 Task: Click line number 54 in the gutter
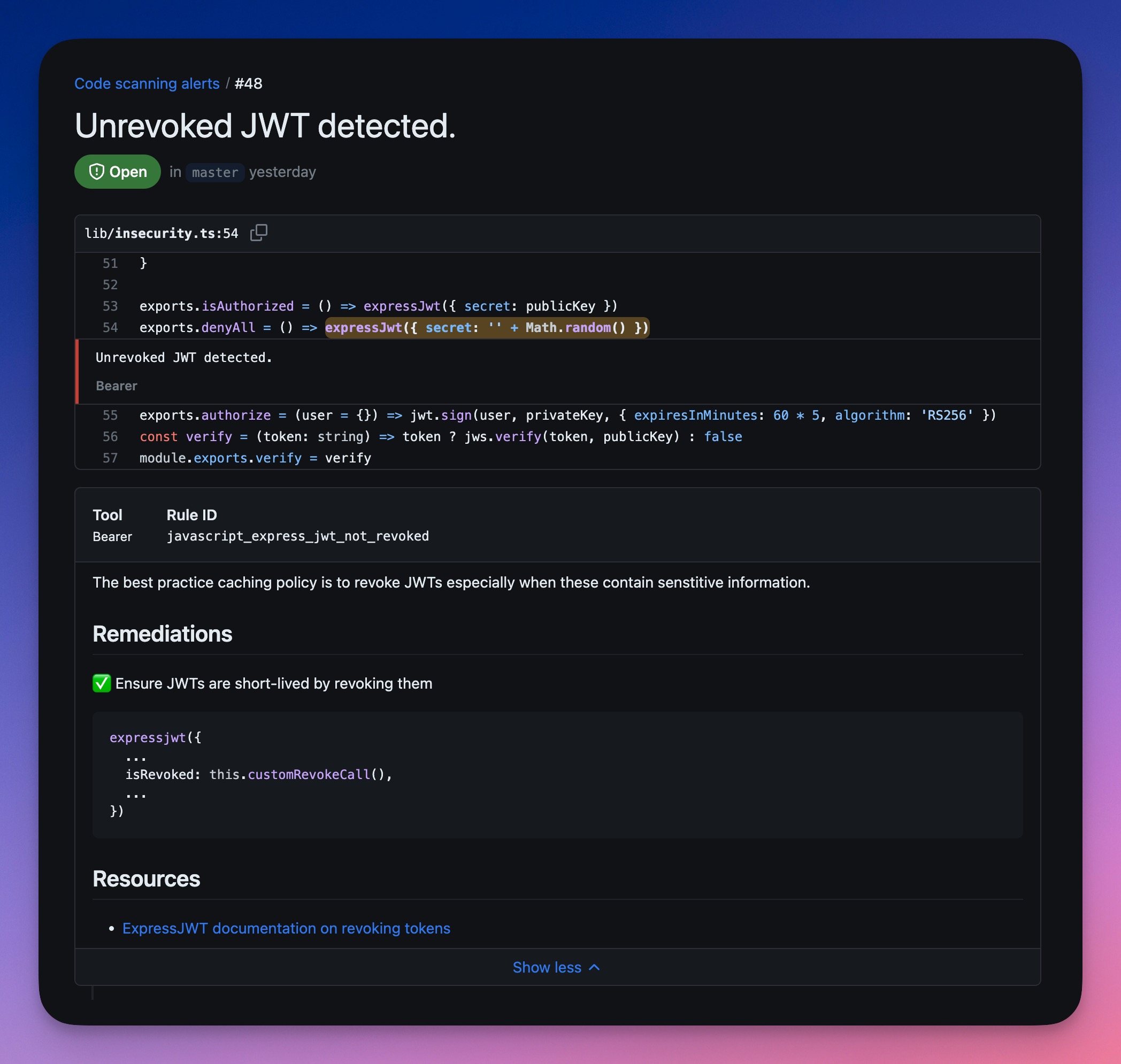[x=110, y=327]
